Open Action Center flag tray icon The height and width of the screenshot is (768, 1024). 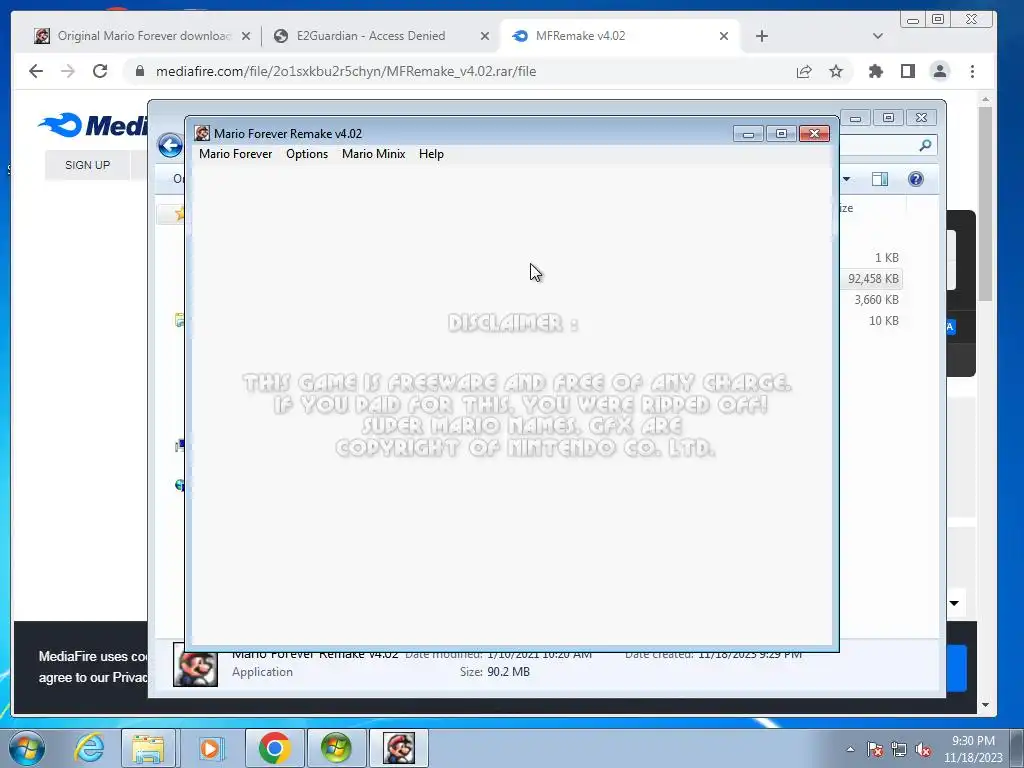(874, 749)
